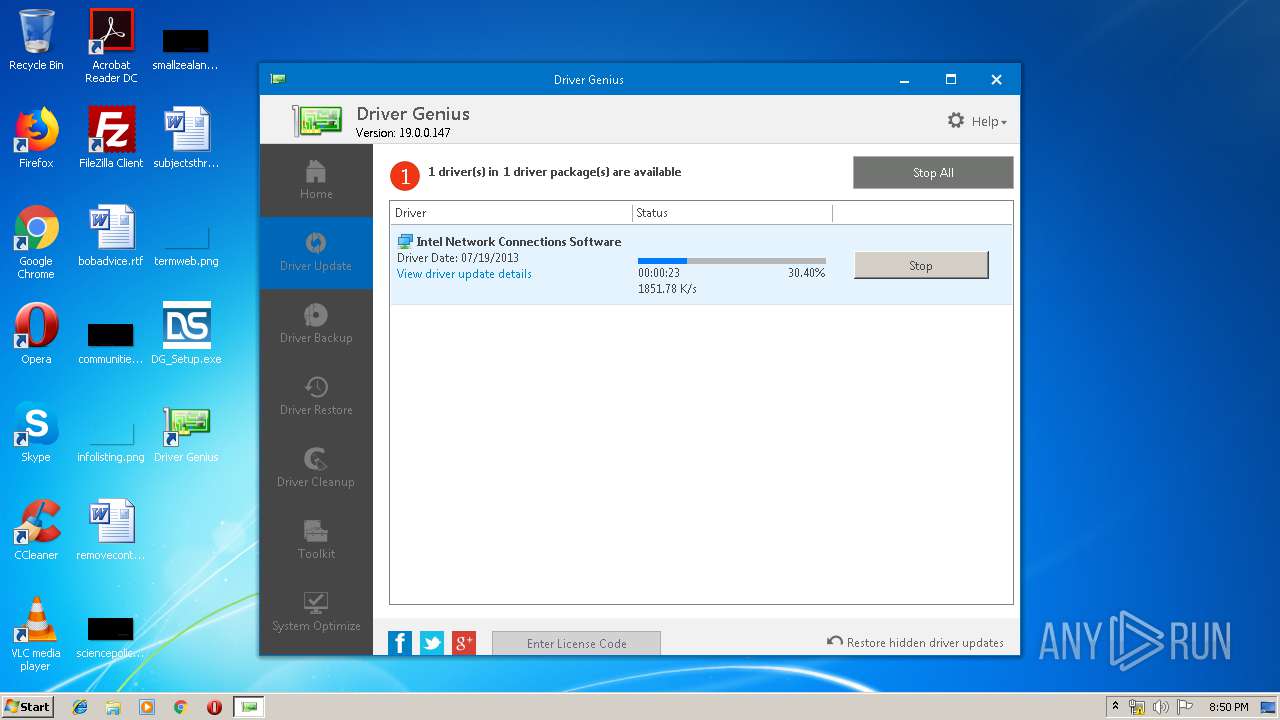Stop the Intel Network driver download
The height and width of the screenshot is (720, 1280).
921,265
